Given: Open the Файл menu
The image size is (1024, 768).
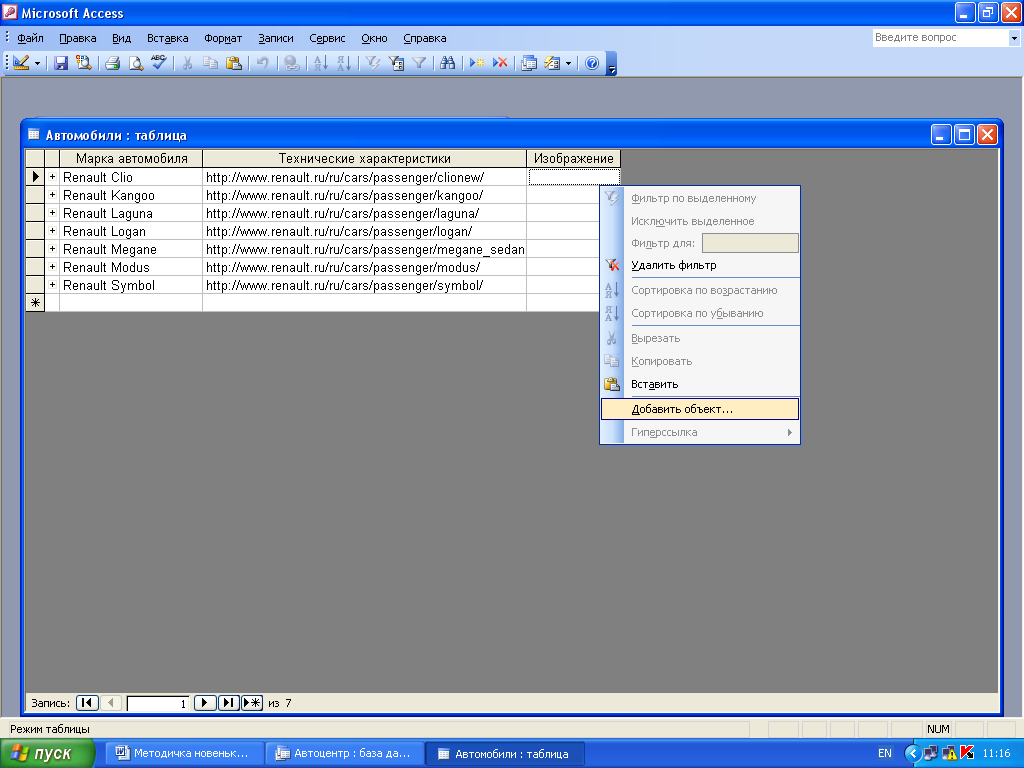Looking at the screenshot, I should click(x=30, y=38).
